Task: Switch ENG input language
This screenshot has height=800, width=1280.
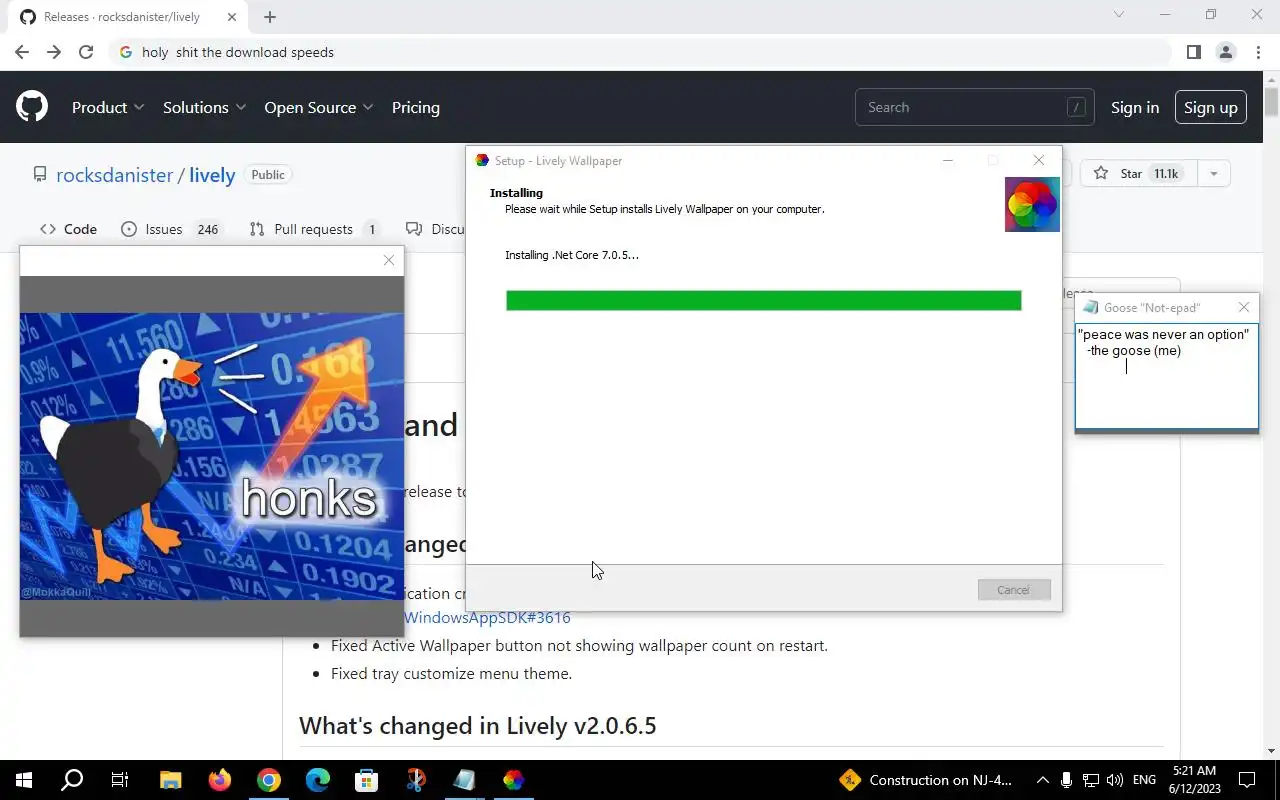Action: 1144,780
